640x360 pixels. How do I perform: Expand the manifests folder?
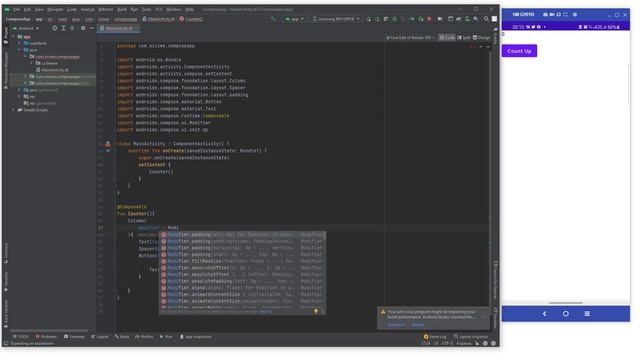tap(20, 43)
